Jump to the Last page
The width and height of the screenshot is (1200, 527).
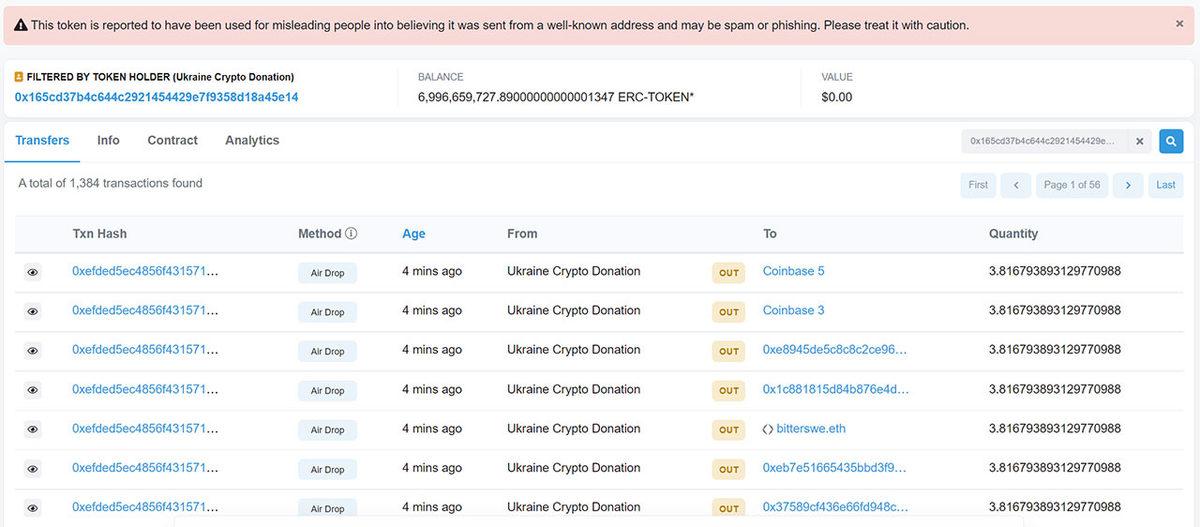1165,185
